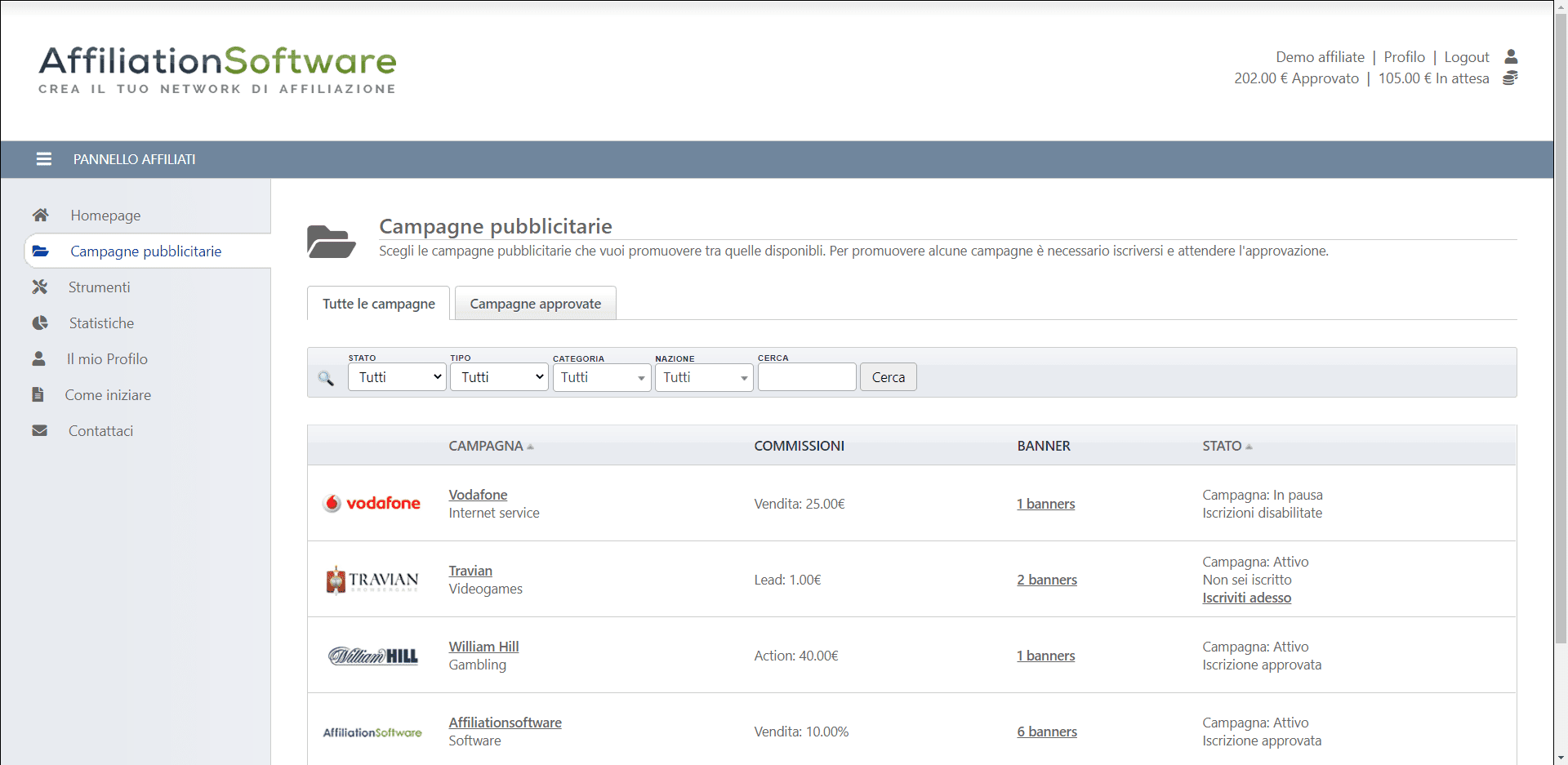The height and width of the screenshot is (765, 1568).
Task: Click the Statistiche pie chart icon
Action: (39, 322)
